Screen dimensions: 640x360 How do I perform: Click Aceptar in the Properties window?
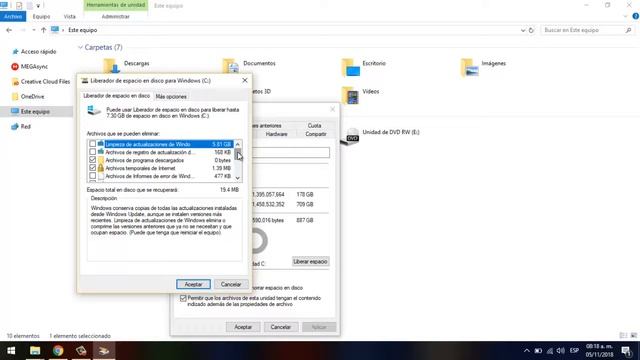coord(243,327)
